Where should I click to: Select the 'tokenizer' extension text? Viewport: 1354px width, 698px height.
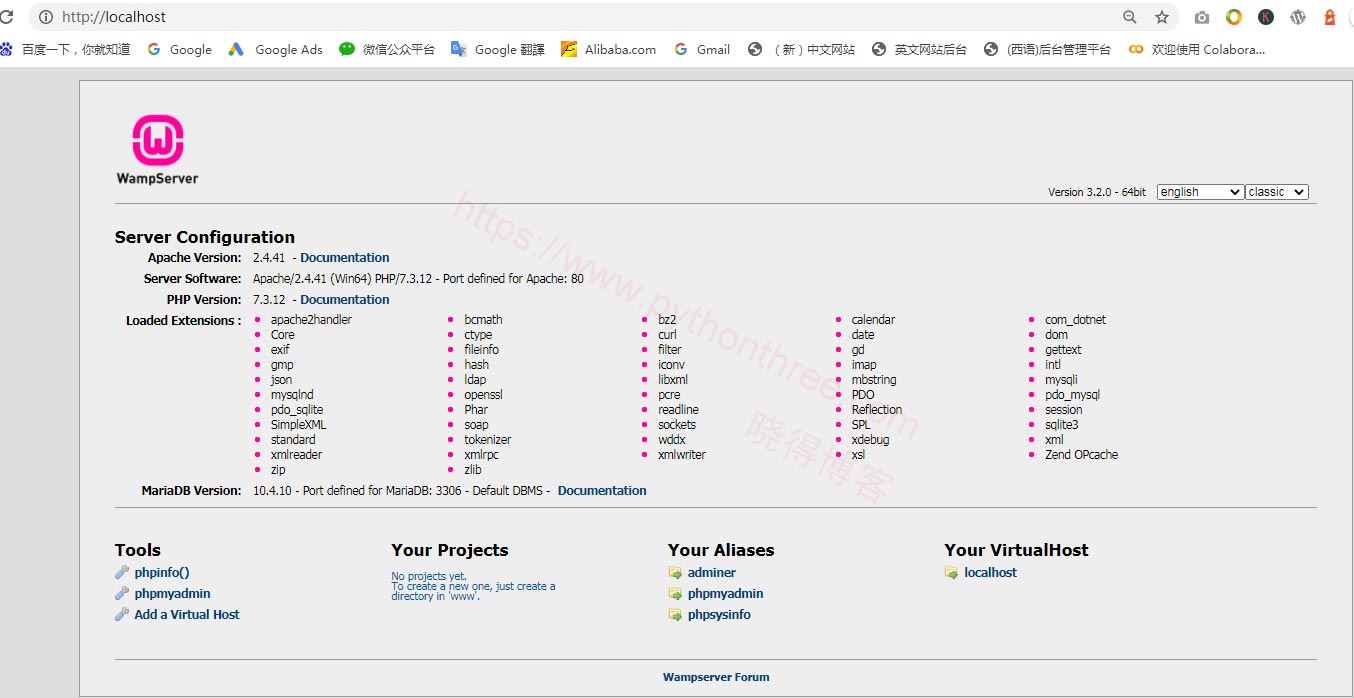tap(488, 440)
